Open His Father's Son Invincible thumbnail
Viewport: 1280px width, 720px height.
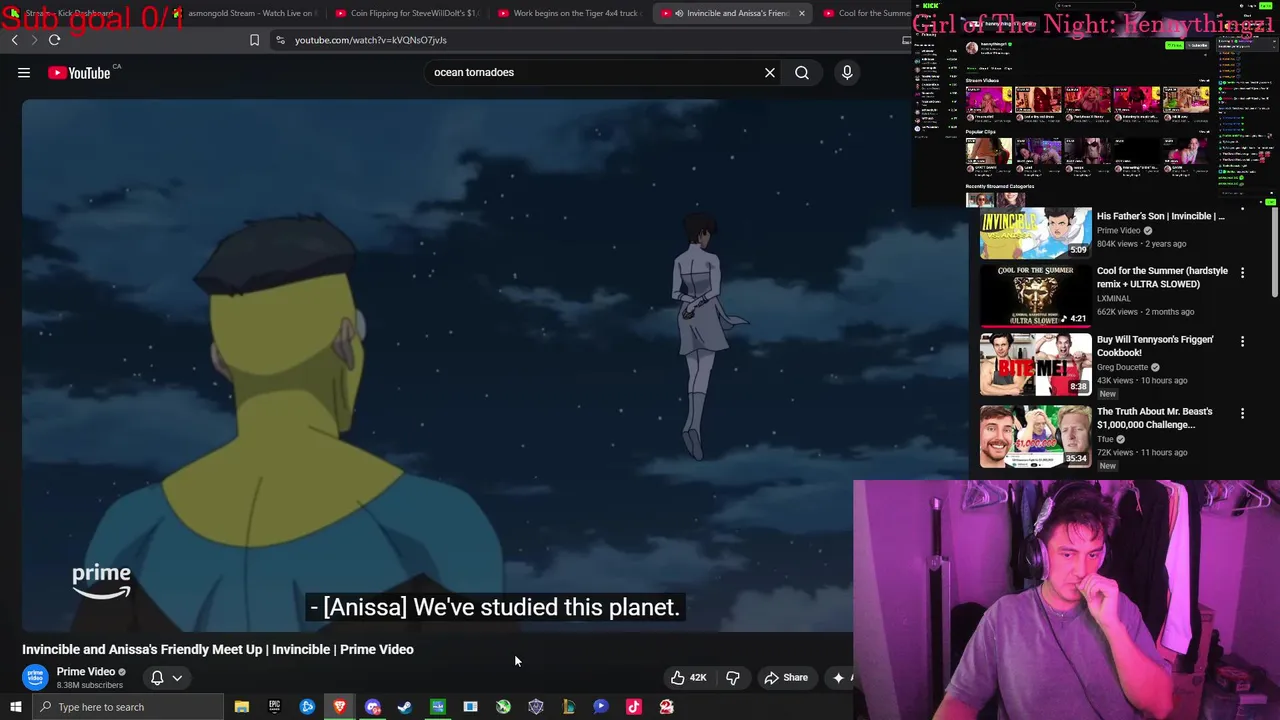(x=1035, y=233)
